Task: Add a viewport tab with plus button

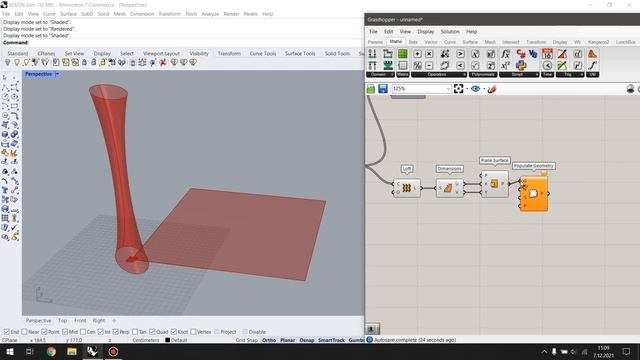Action: pos(114,321)
